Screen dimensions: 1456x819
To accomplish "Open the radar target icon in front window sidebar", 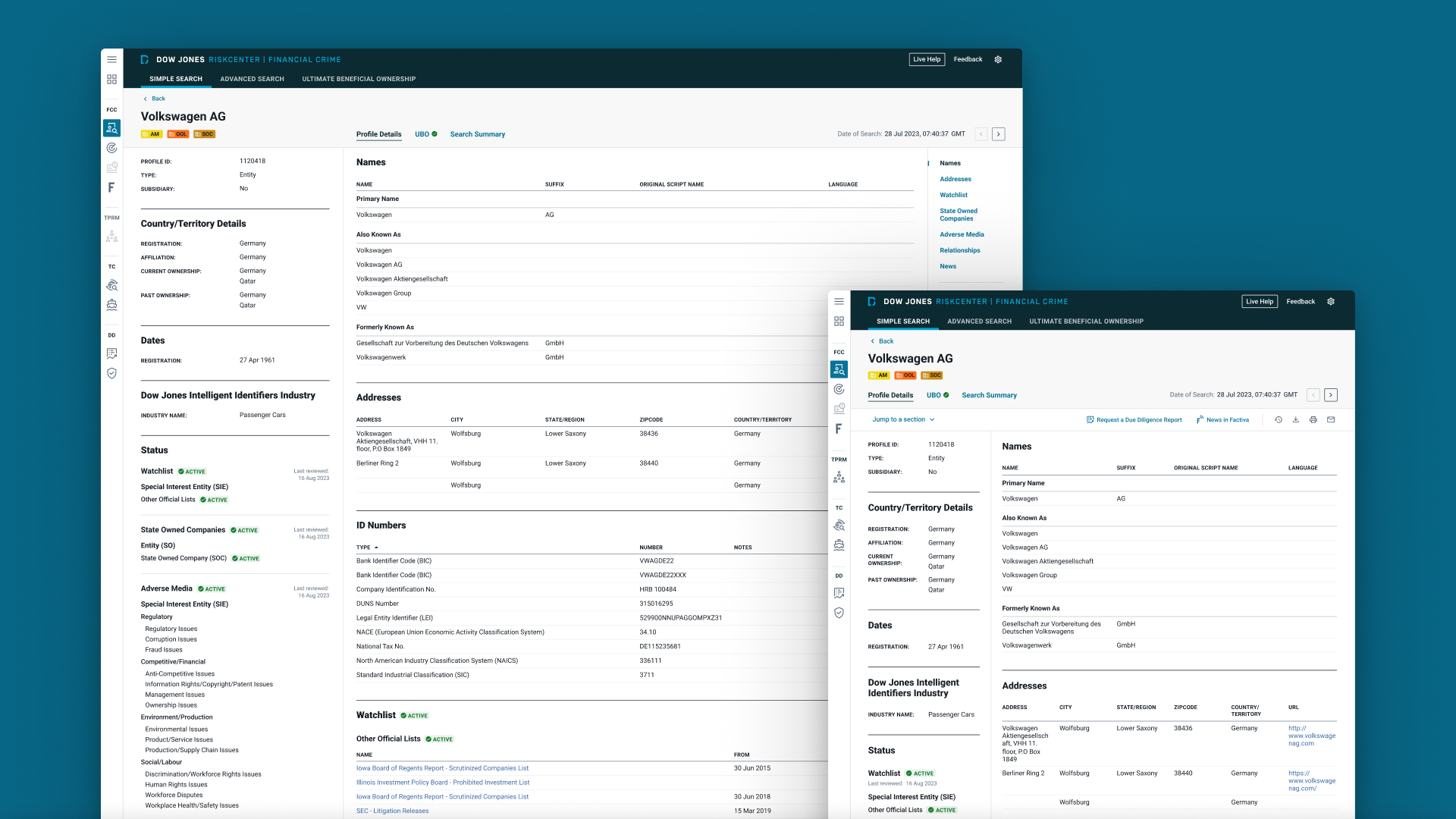I will coord(839,389).
